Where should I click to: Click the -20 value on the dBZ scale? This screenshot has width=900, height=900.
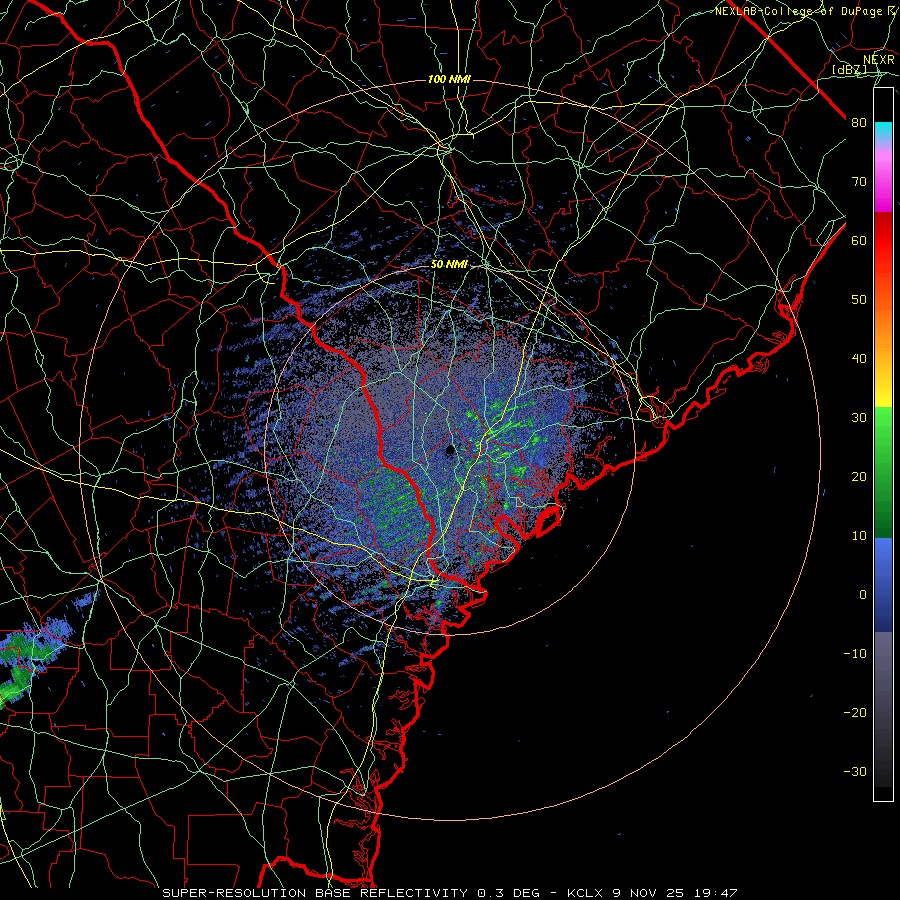coord(855,713)
